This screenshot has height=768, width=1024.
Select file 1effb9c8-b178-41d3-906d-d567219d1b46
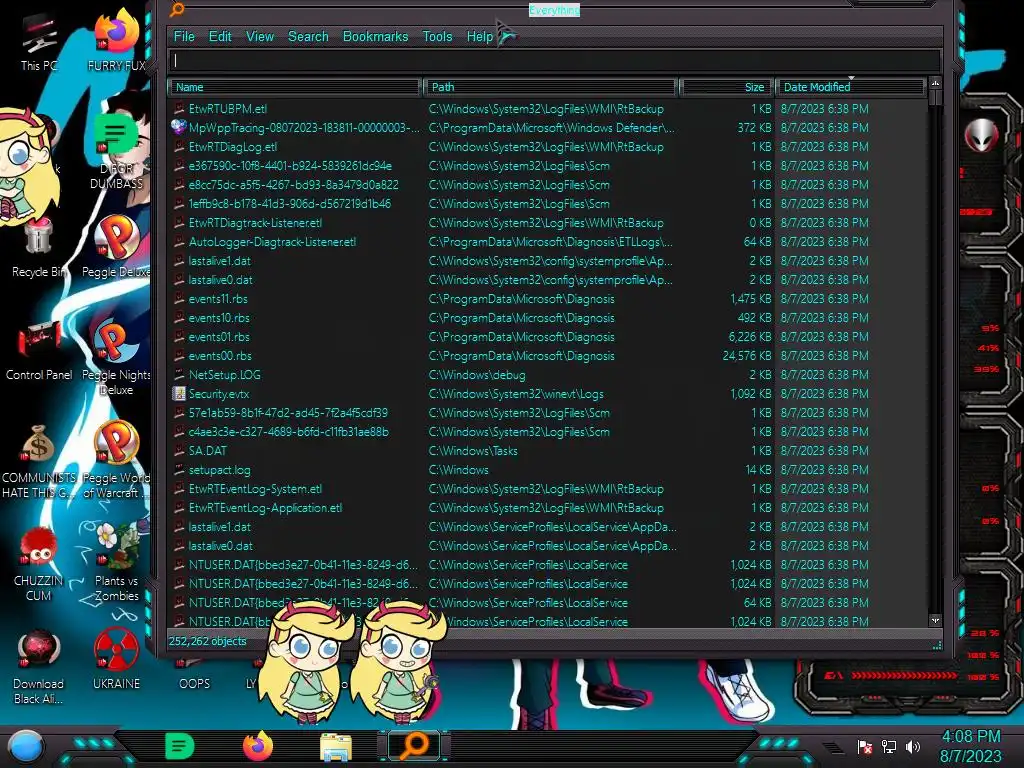(x=289, y=204)
